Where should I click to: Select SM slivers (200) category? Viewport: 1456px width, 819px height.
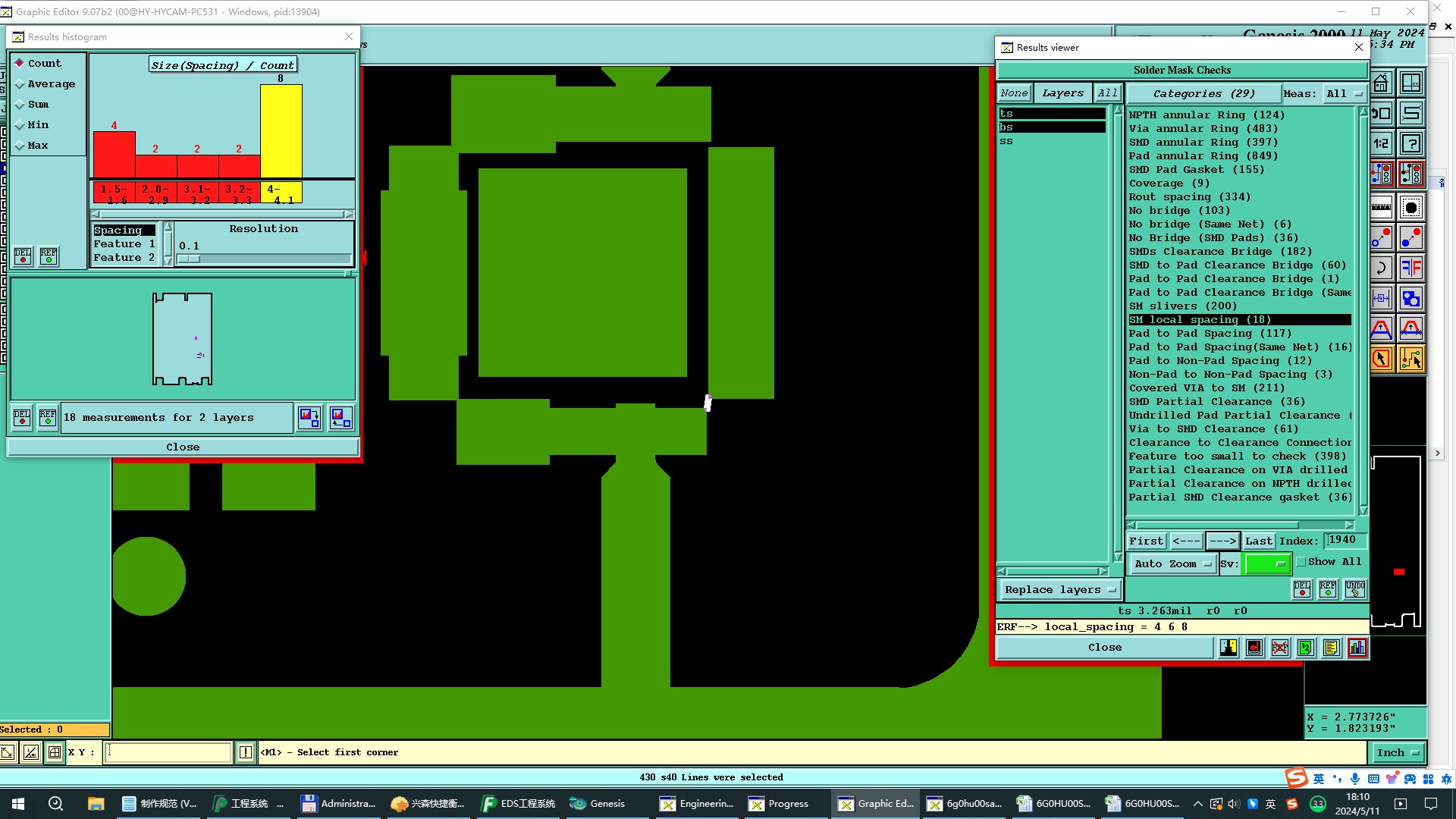1182,306
